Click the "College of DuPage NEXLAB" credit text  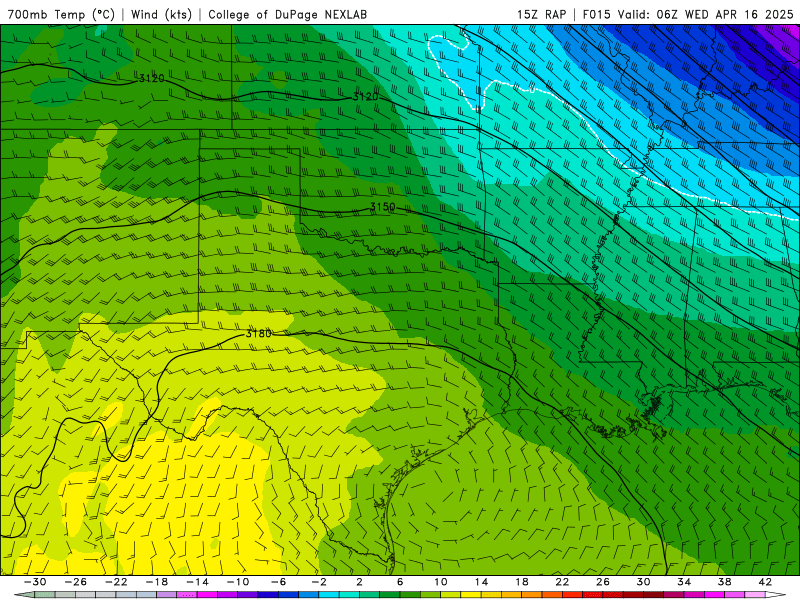point(287,14)
